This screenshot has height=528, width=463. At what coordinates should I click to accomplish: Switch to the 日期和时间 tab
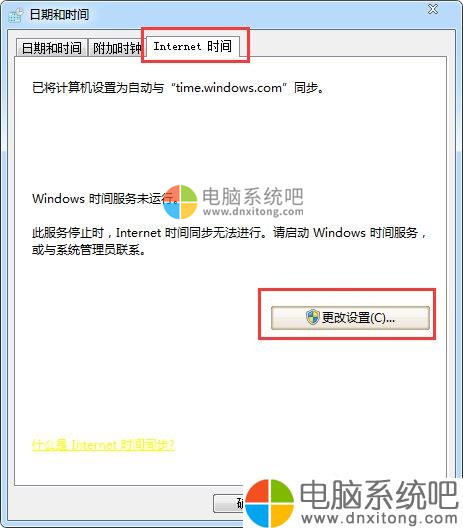click(x=52, y=48)
